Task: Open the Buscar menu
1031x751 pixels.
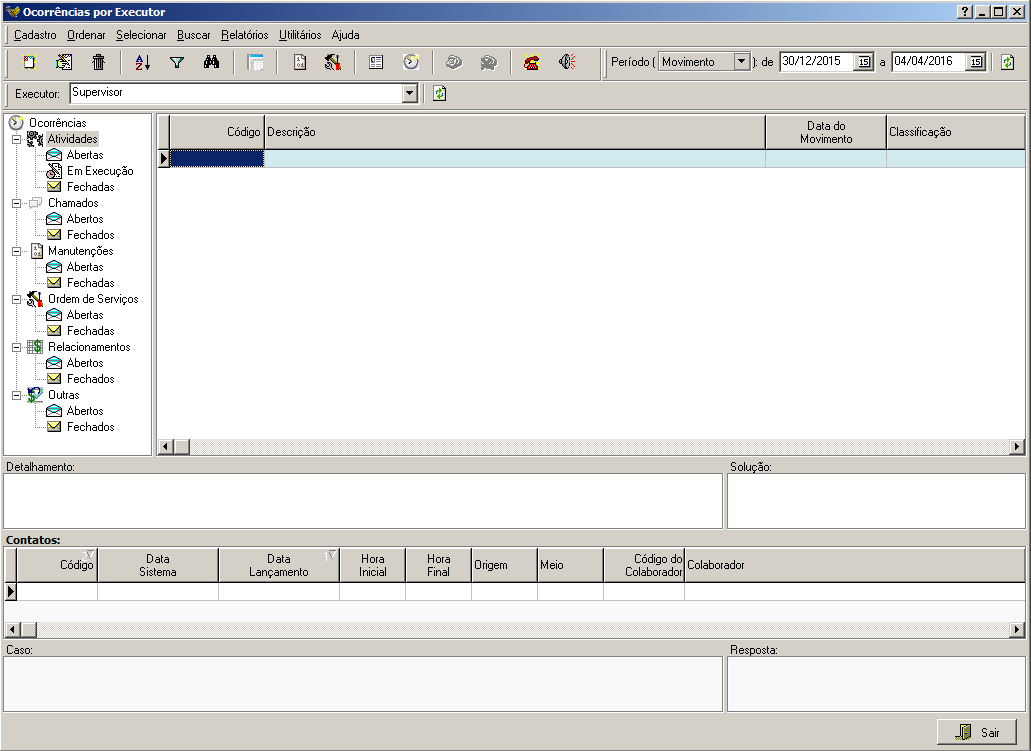Action: coord(194,35)
